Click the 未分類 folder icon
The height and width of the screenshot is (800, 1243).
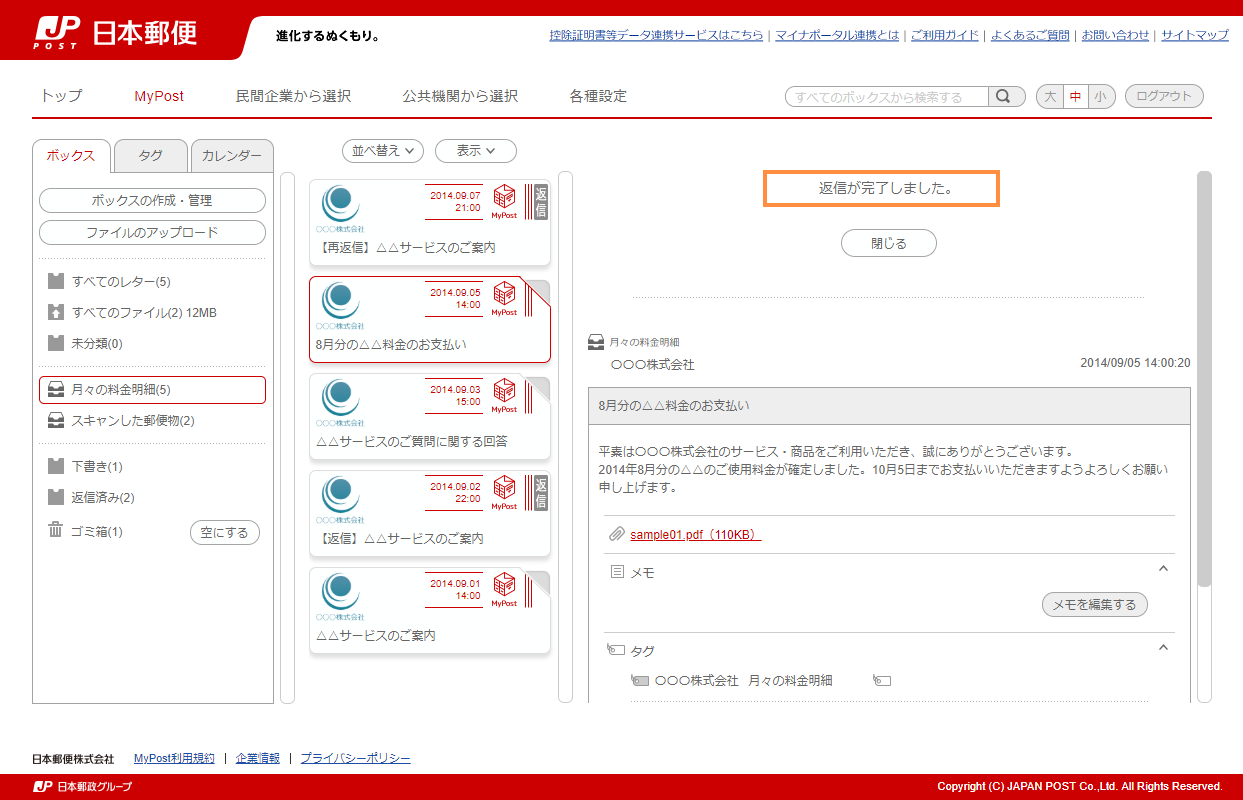point(56,343)
